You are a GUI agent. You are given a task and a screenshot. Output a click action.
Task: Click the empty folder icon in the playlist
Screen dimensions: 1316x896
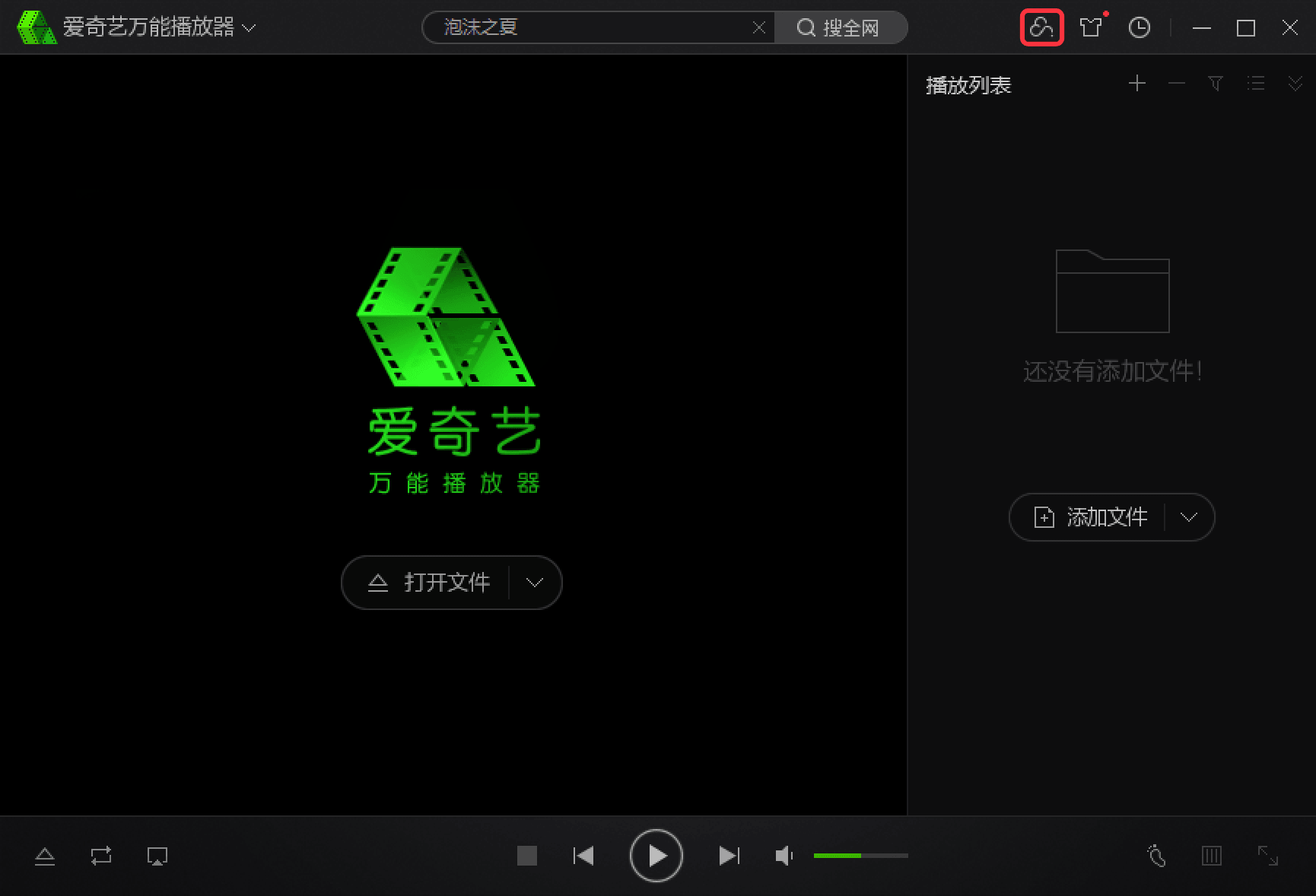click(1112, 291)
